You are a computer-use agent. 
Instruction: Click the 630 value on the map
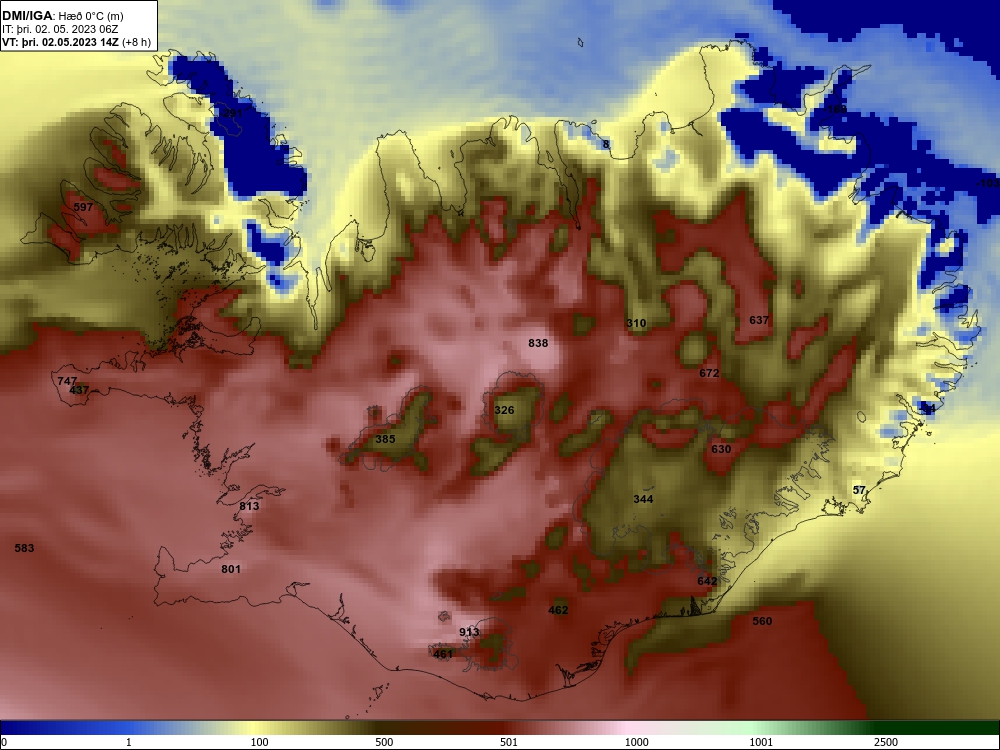(x=721, y=449)
